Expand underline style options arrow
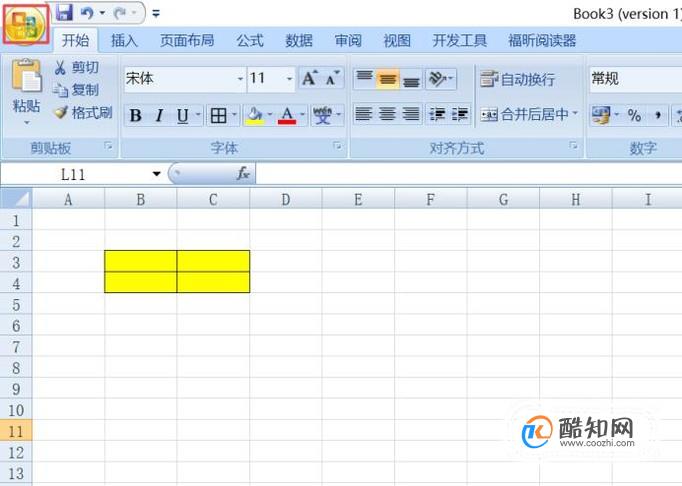This screenshot has width=682, height=486. click(x=198, y=115)
